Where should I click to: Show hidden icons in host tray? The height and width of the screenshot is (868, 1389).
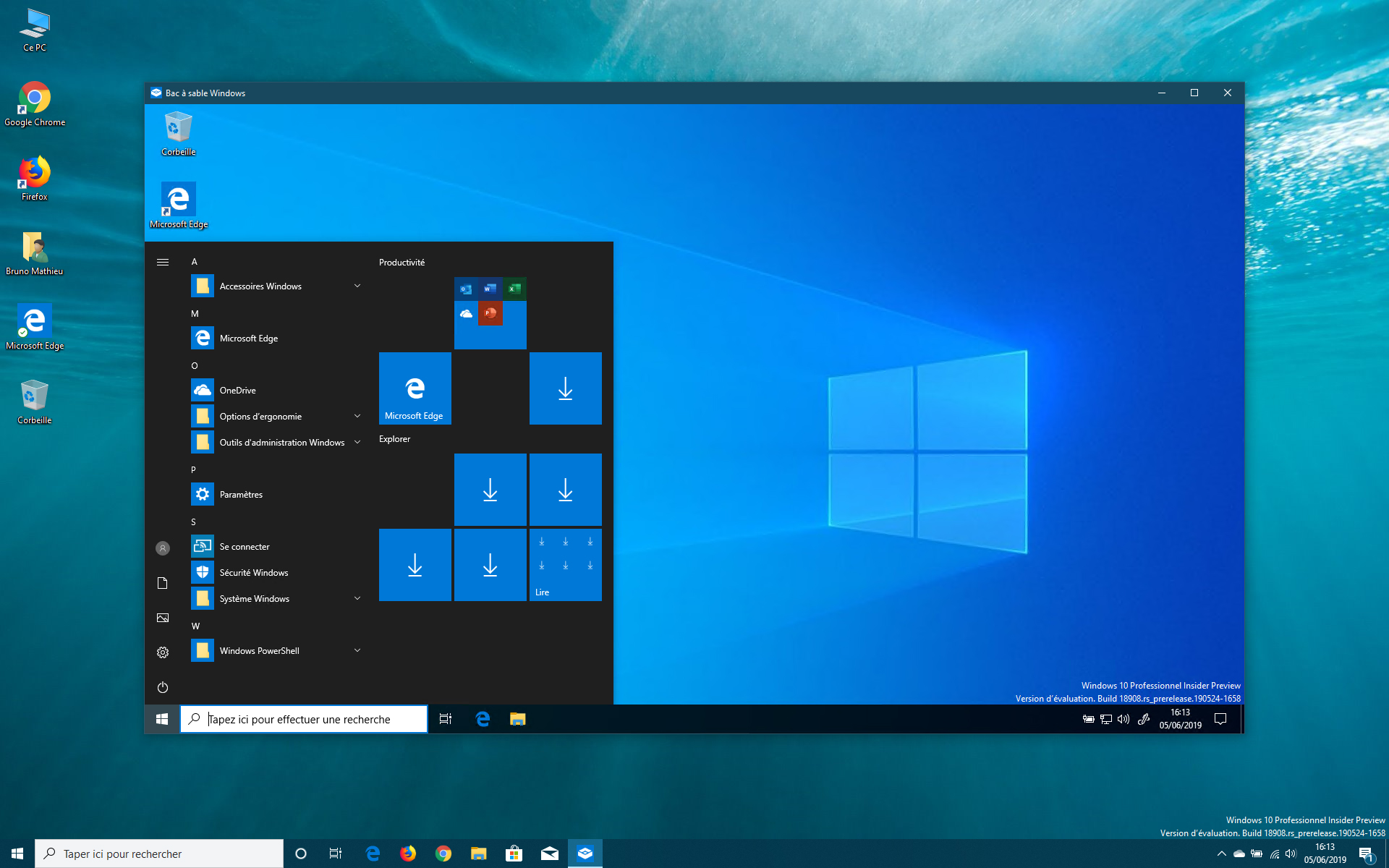[x=1222, y=854]
